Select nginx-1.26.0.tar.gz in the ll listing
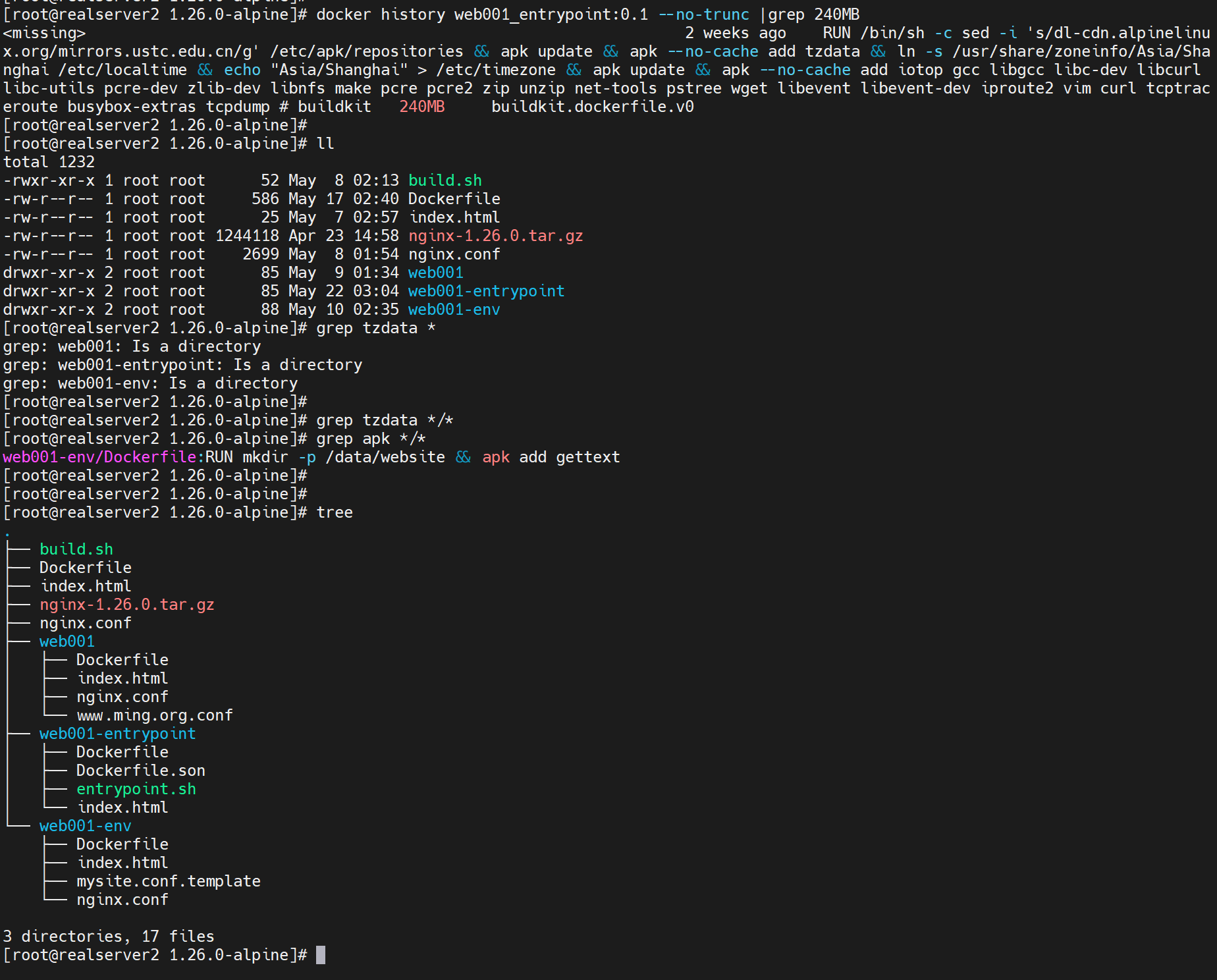This screenshot has height=980, width=1217. click(x=495, y=236)
